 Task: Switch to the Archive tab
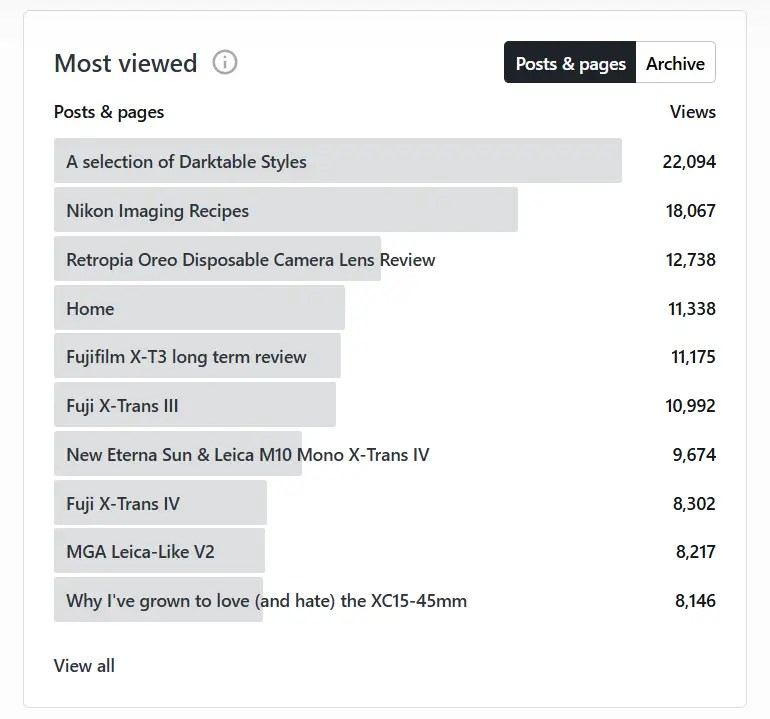[675, 63]
